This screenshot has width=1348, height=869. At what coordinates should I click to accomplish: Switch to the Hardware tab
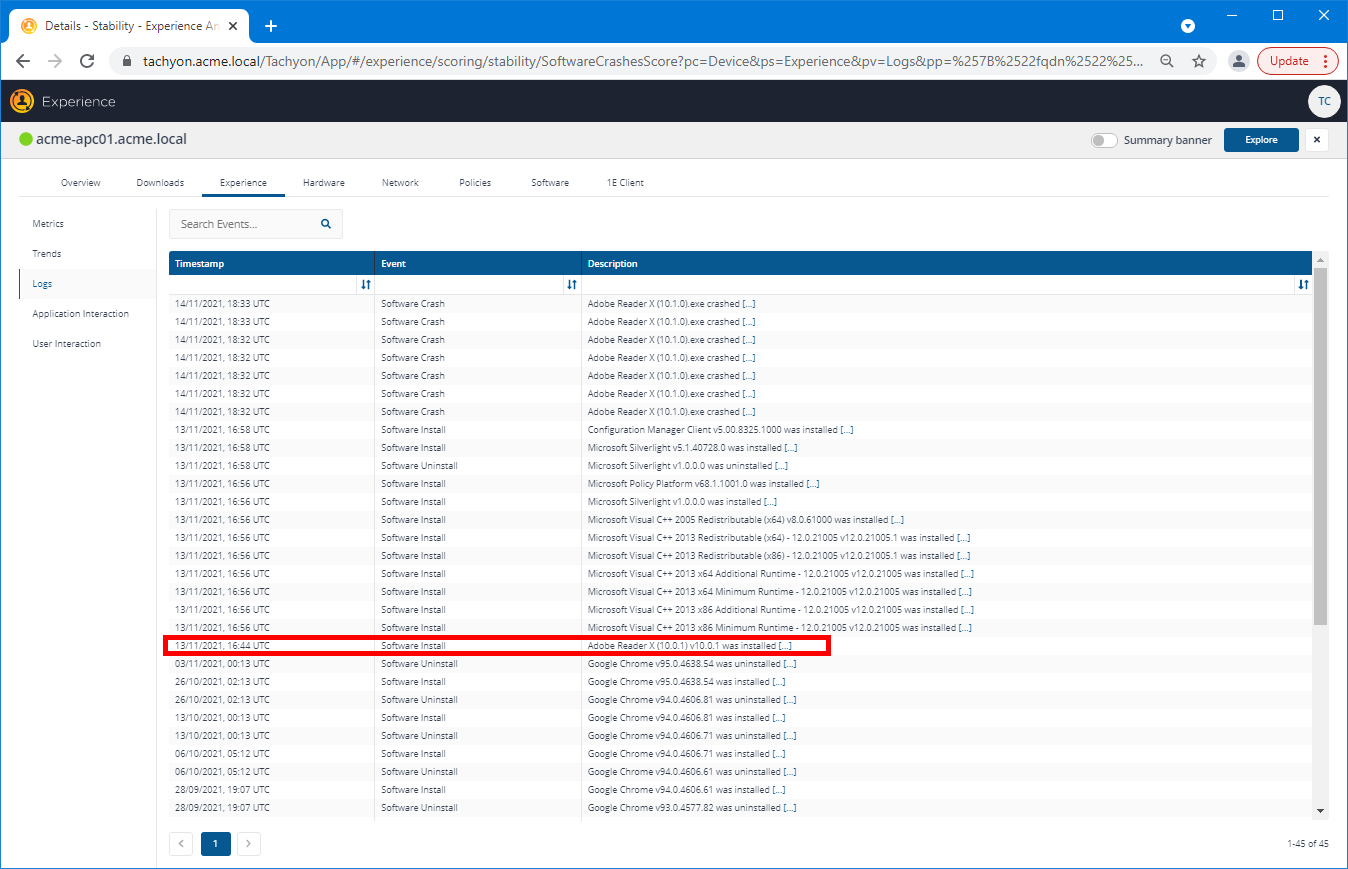324,183
